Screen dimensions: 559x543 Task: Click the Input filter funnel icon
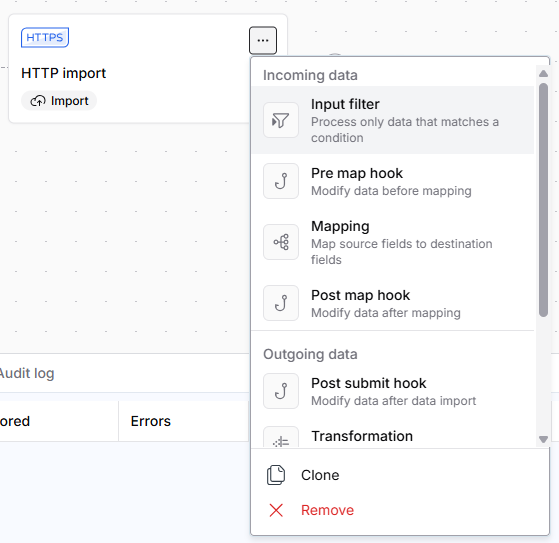point(281,120)
